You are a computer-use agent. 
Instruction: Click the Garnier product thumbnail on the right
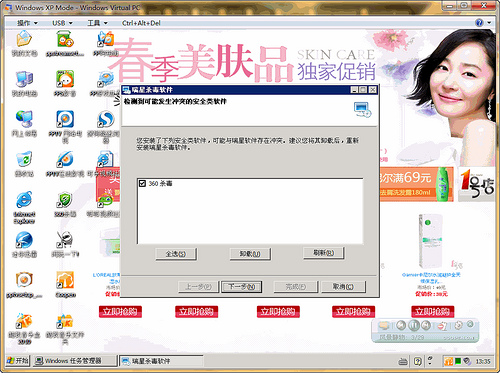pyautogui.click(x=430, y=242)
